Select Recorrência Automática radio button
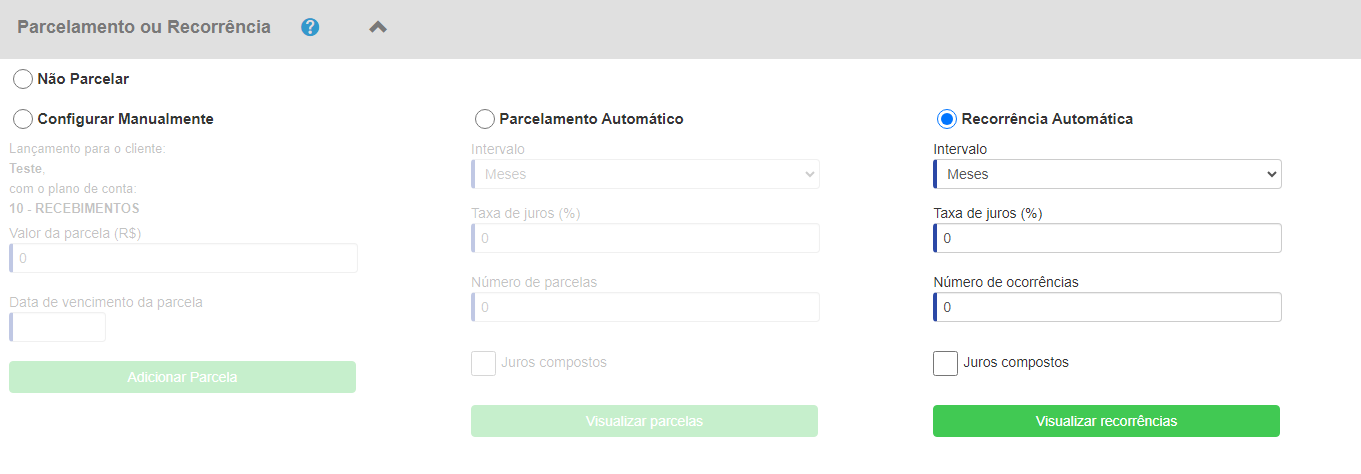The height and width of the screenshot is (474, 1361). [947, 118]
